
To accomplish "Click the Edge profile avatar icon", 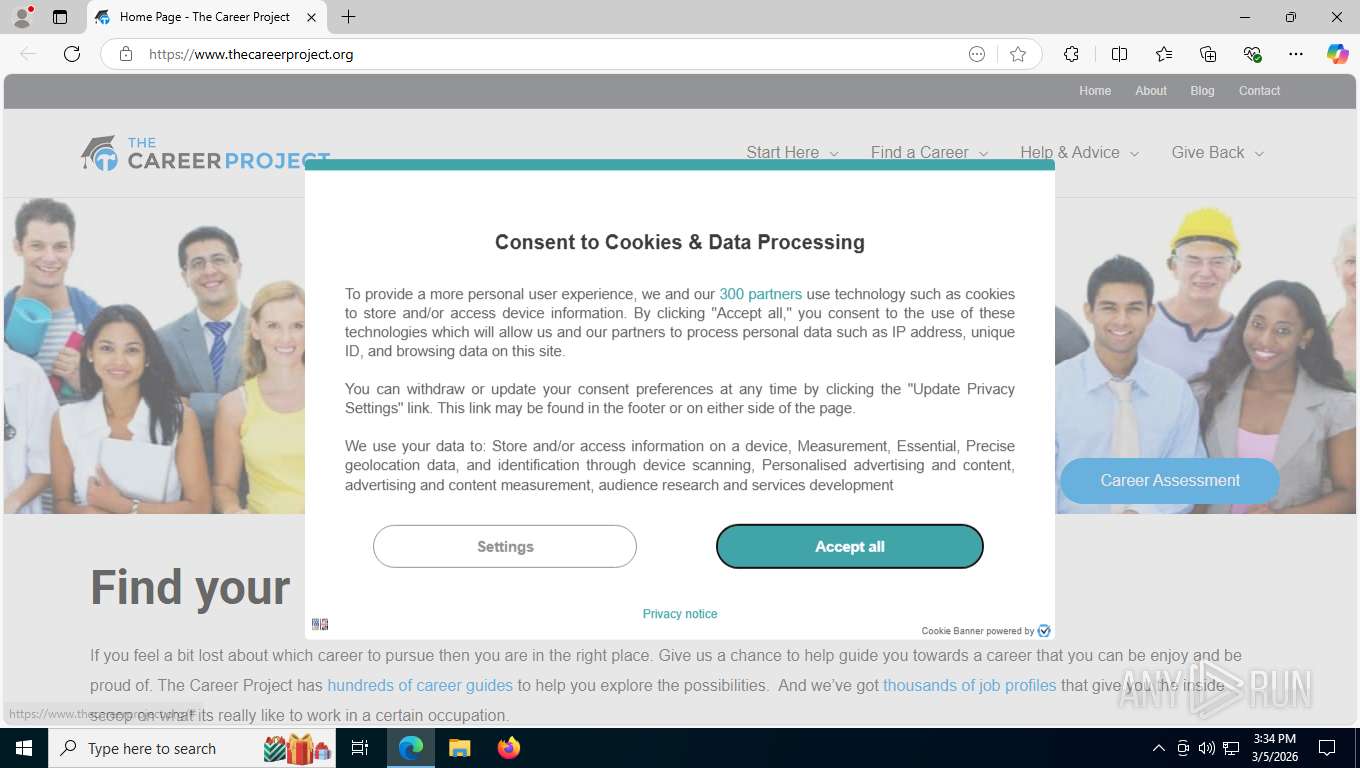I will (22, 17).
